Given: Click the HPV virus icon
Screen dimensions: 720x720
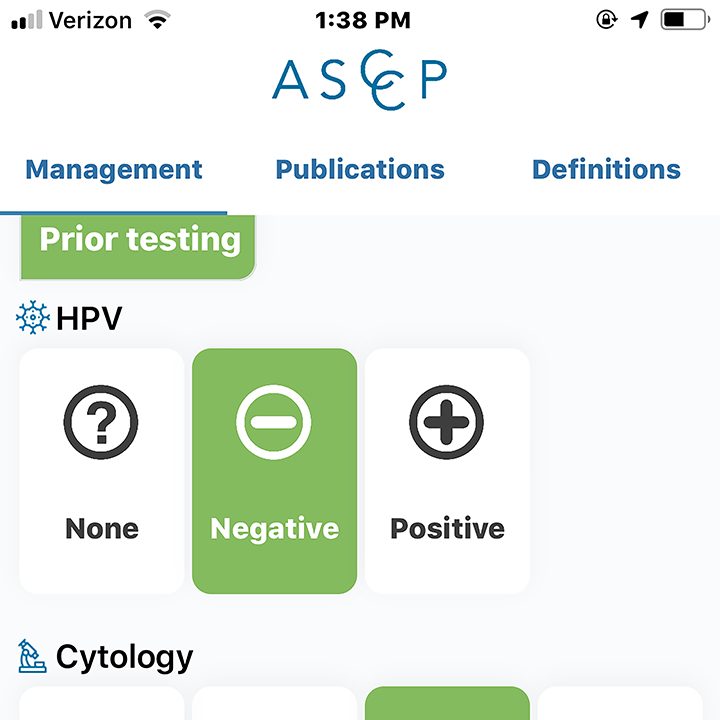Looking at the screenshot, I should click(33, 317).
